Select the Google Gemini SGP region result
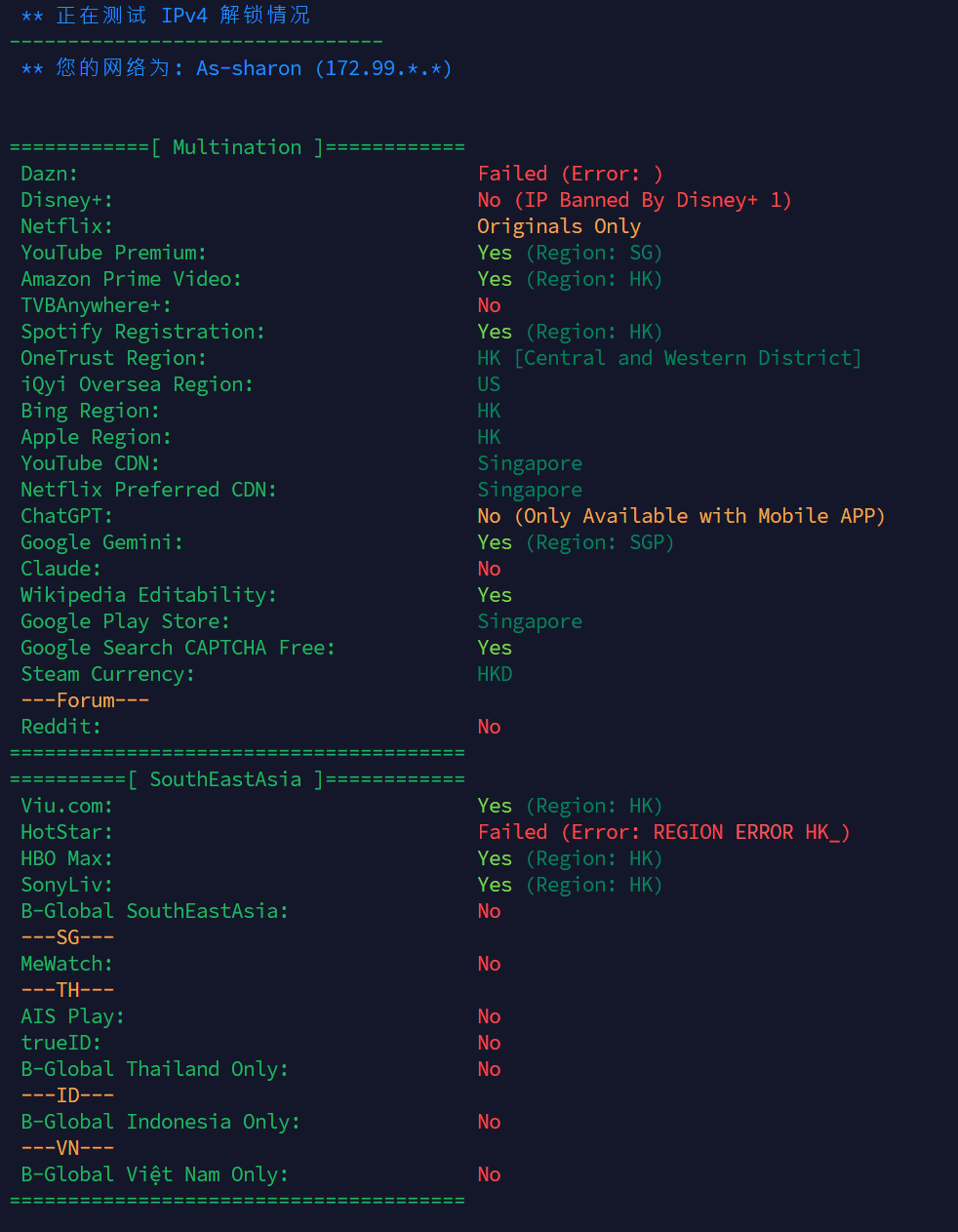 coord(576,542)
